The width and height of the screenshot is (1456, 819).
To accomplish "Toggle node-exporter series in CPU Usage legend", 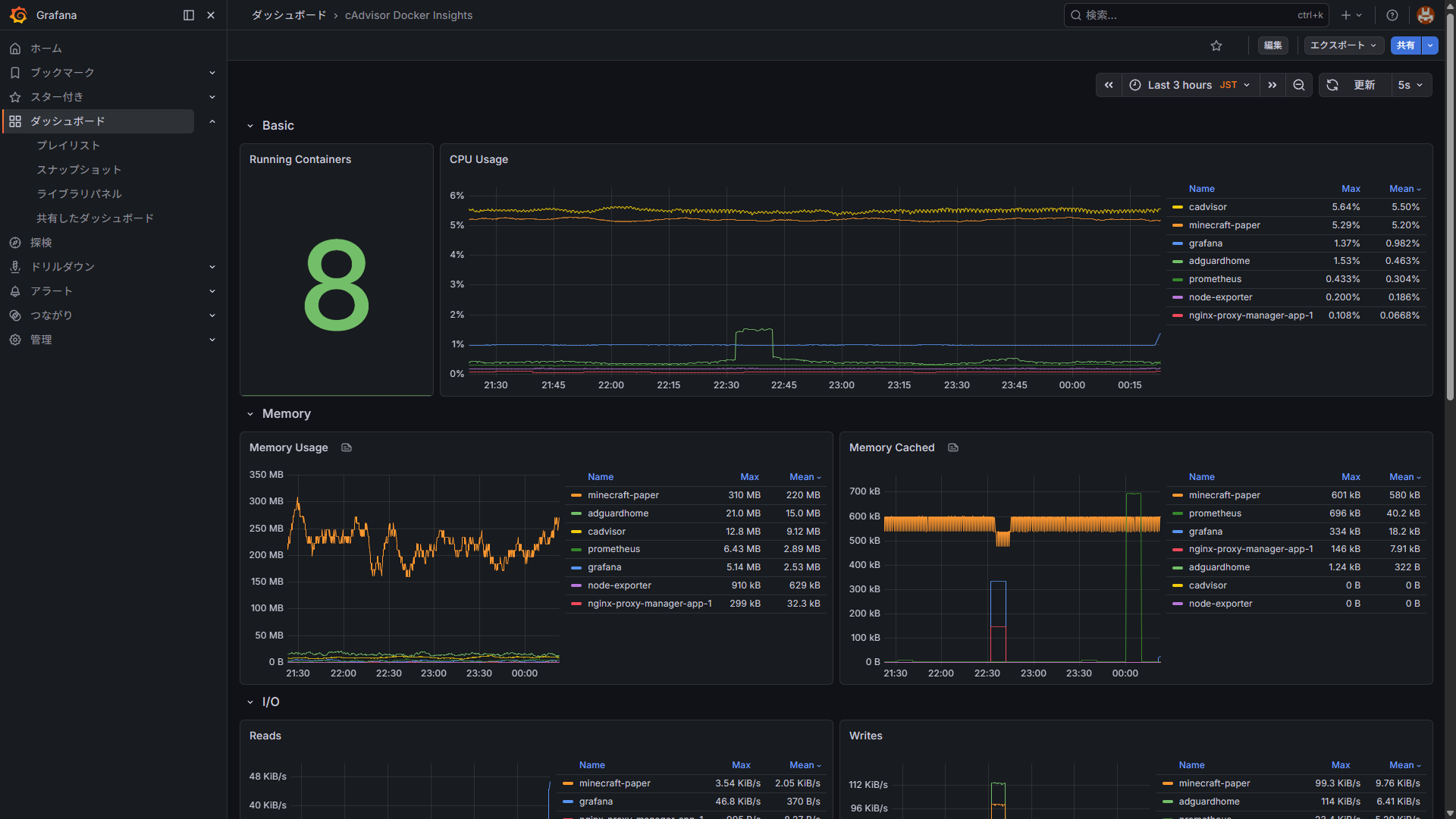I will pos(1221,297).
